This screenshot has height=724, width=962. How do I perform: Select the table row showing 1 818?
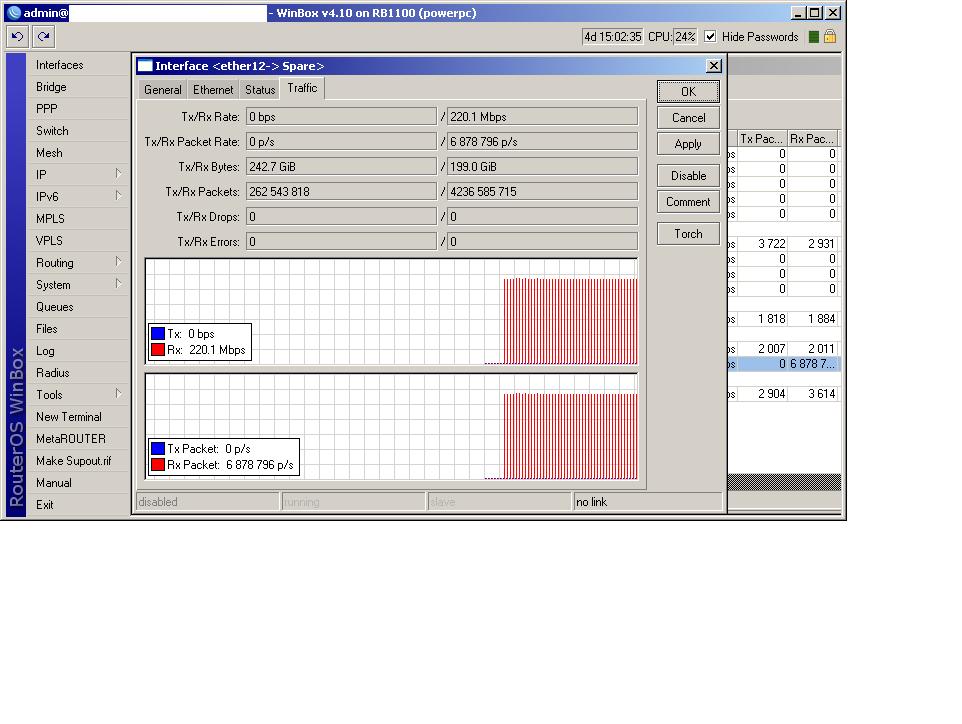click(x=783, y=319)
